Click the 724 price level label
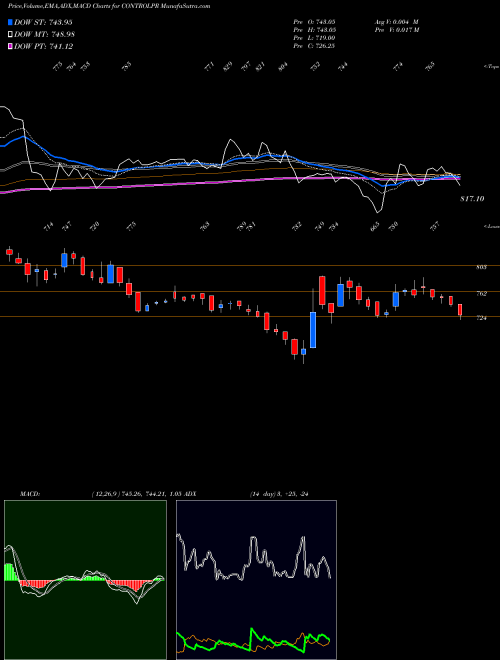The width and height of the screenshot is (500, 660). [481, 318]
